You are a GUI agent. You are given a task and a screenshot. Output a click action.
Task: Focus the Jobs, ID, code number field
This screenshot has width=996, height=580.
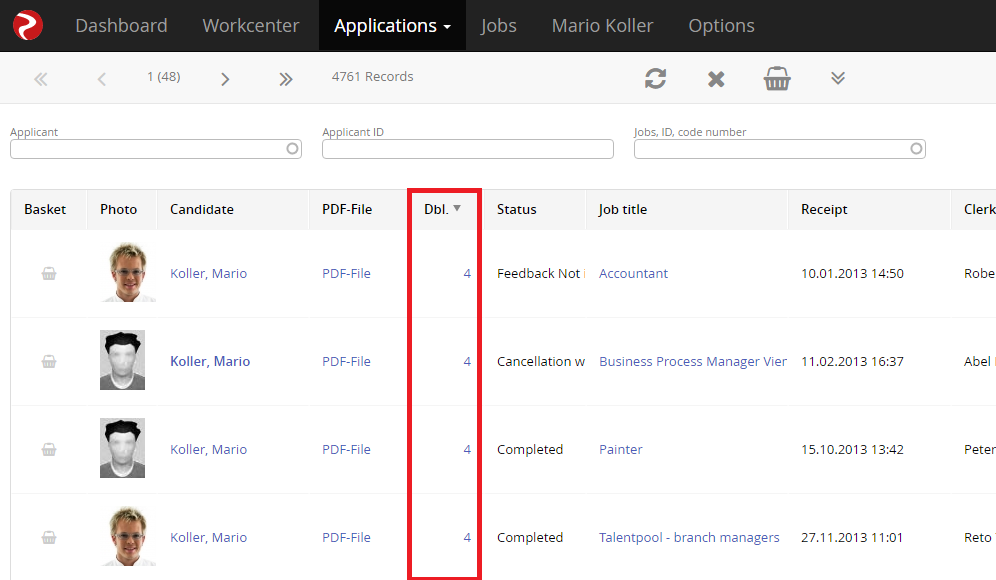click(779, 149)
